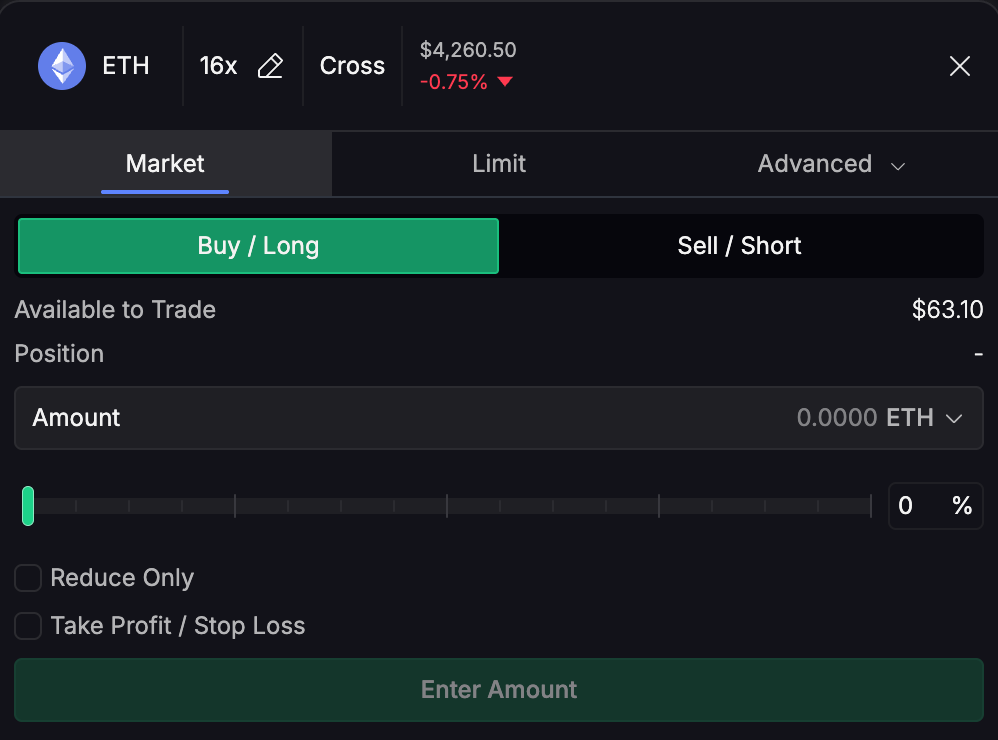Click the red downward price triangle
Image resolution: width=998 pixels, height=740 pixels.
pyautogui.click(x=505, y=82)
